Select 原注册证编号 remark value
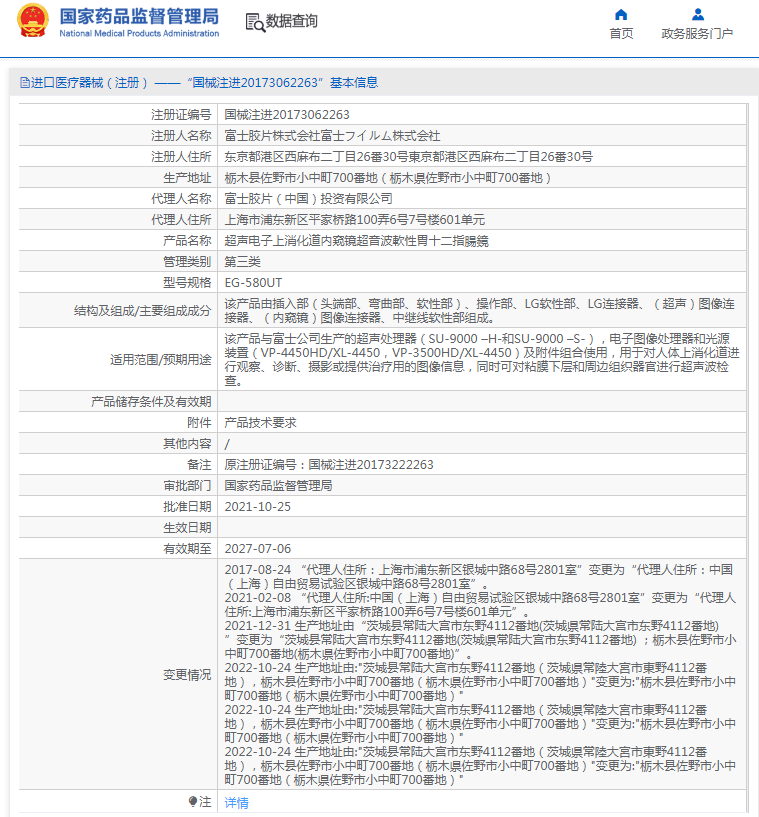This screenshot has height=817, width=759. pyautogui.click(x=329, y=465)
